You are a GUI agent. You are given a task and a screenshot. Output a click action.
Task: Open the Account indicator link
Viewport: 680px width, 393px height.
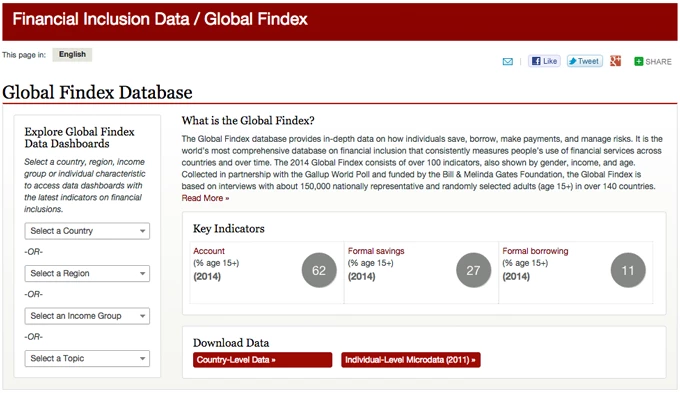(x=209, y=251)
